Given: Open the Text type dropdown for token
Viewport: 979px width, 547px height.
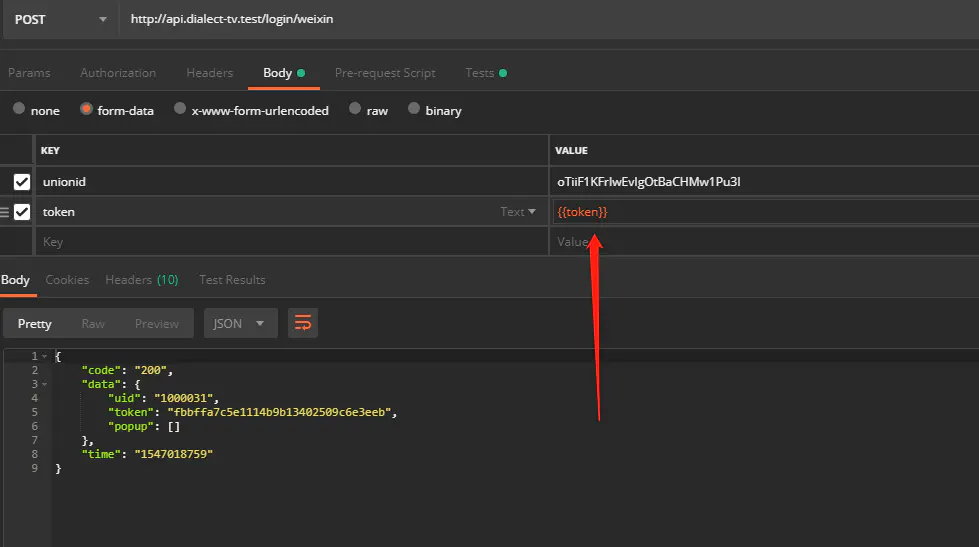Looking at the screenshot, I should pyautogui.click(x=518, y=212).
